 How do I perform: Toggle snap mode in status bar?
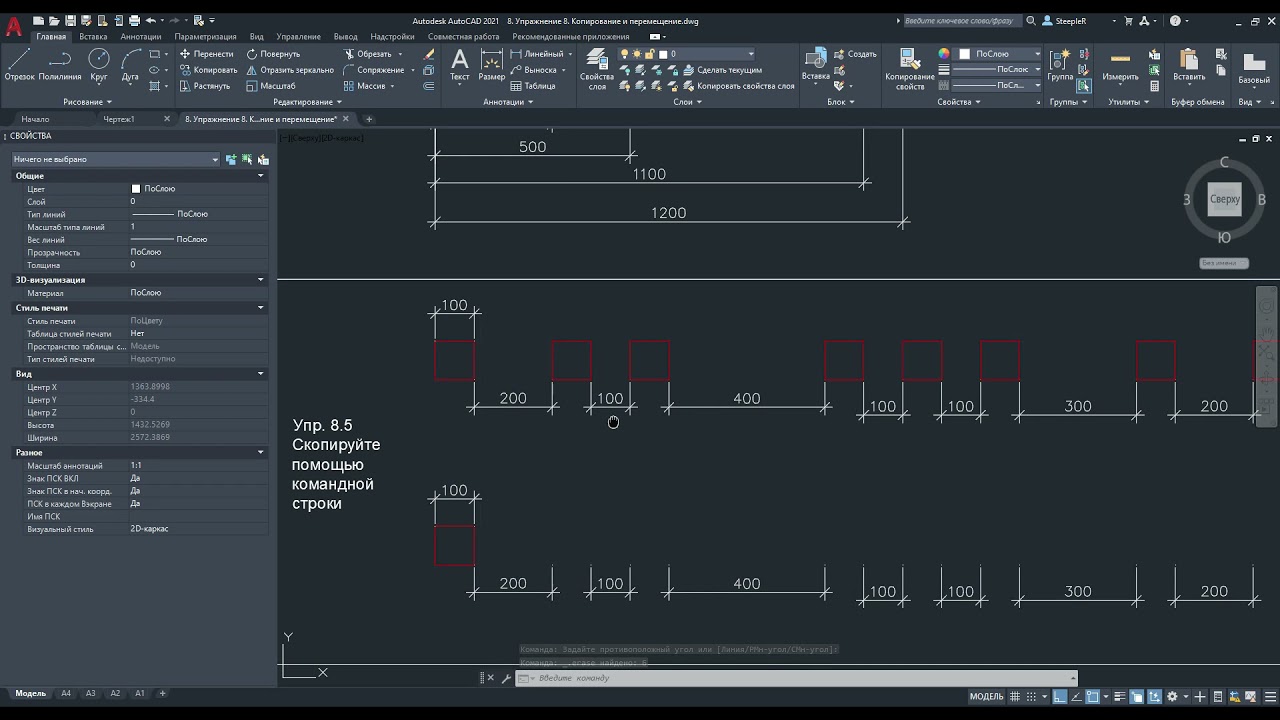coord(1030,696)
